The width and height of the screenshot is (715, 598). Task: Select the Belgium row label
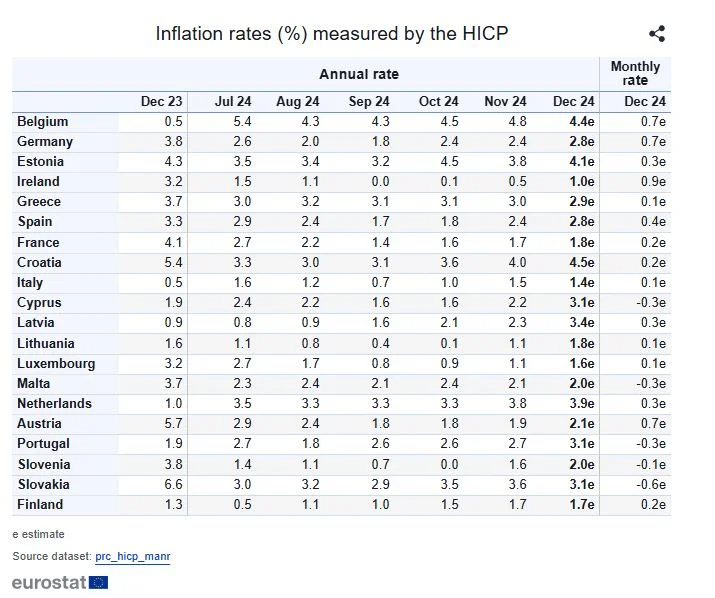pyautogui.click(x=43, y=121)
